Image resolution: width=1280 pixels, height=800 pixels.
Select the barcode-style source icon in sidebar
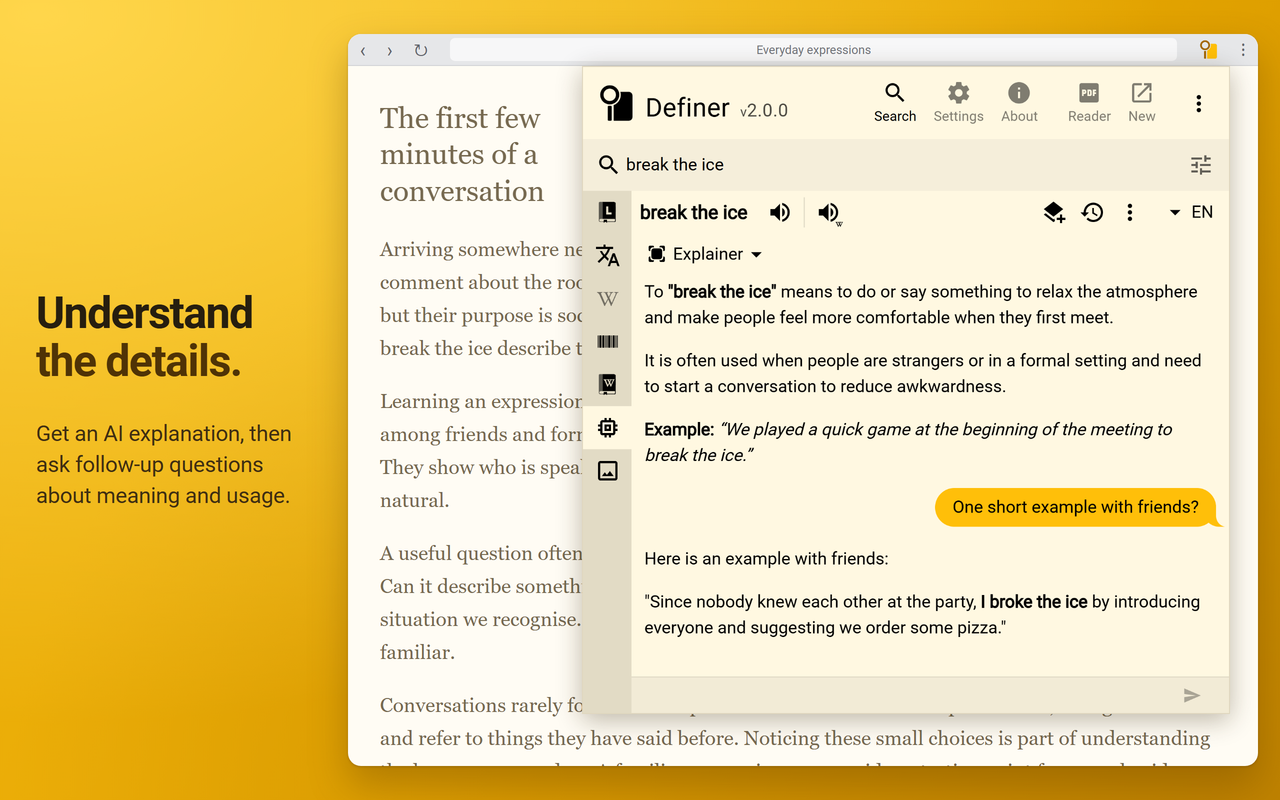coord(607,341)
